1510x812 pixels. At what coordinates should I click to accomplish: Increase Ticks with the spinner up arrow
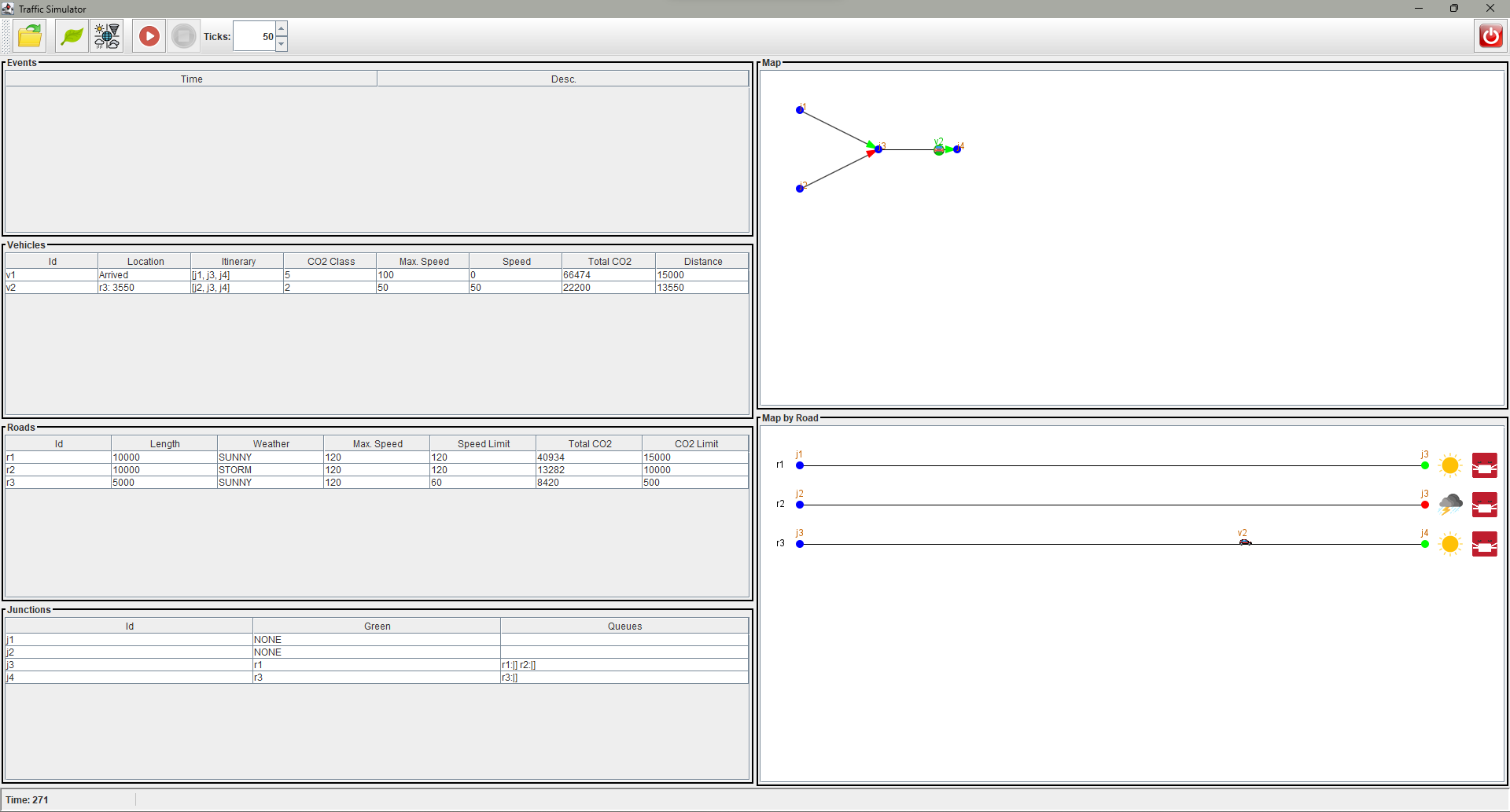point(282,29)
